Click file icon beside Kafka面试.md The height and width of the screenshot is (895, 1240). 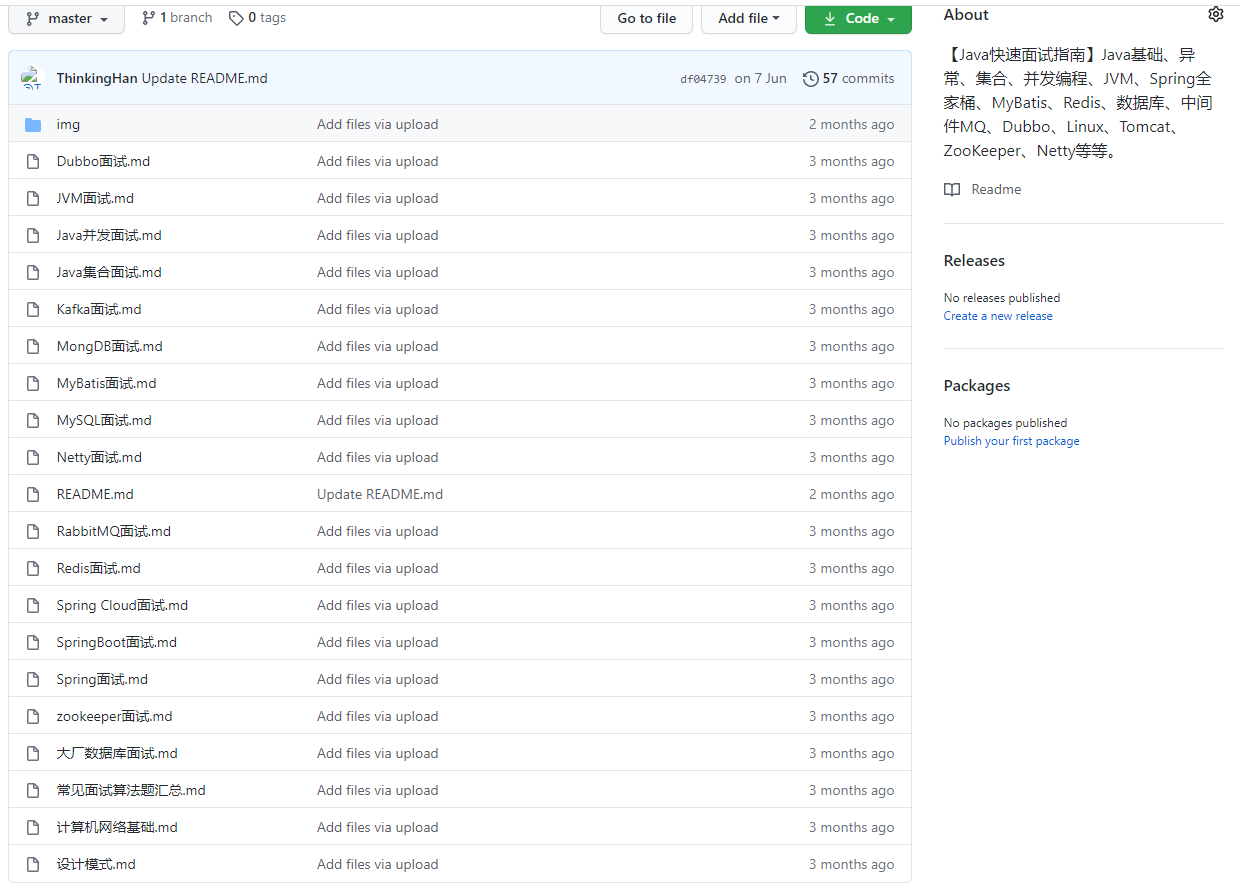[33, 309]
